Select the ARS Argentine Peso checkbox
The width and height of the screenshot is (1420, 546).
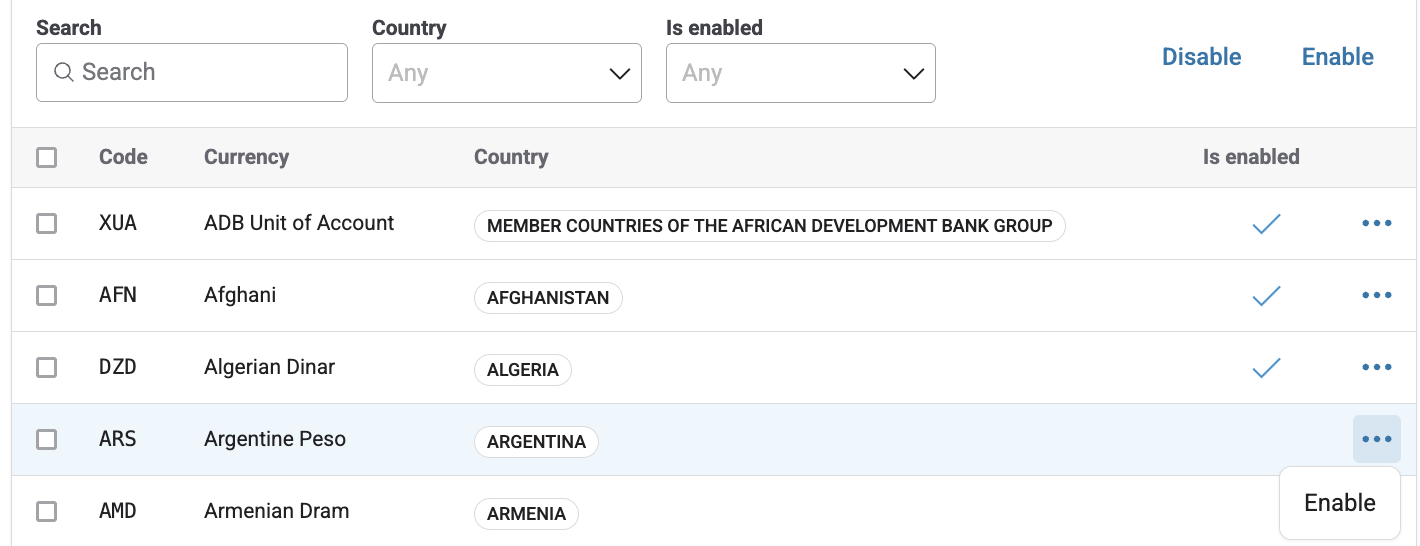pos(46,439)
